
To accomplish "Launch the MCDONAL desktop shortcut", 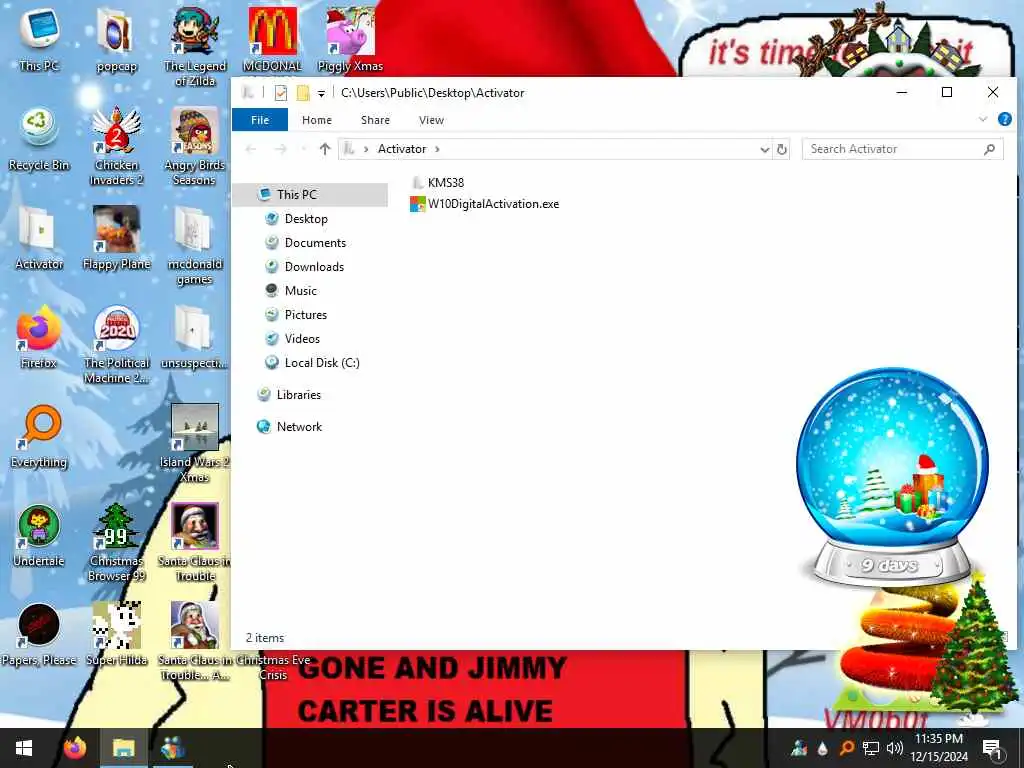I will [x=272, y=39].
